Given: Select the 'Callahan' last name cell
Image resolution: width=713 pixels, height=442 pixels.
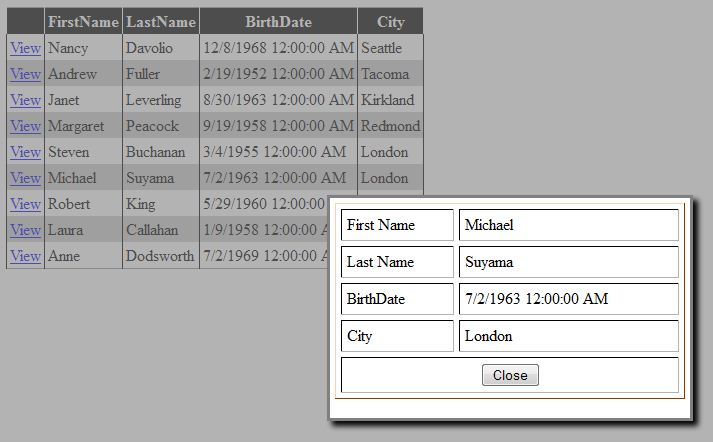Looking at the screenshot, I should pos(161,230).
